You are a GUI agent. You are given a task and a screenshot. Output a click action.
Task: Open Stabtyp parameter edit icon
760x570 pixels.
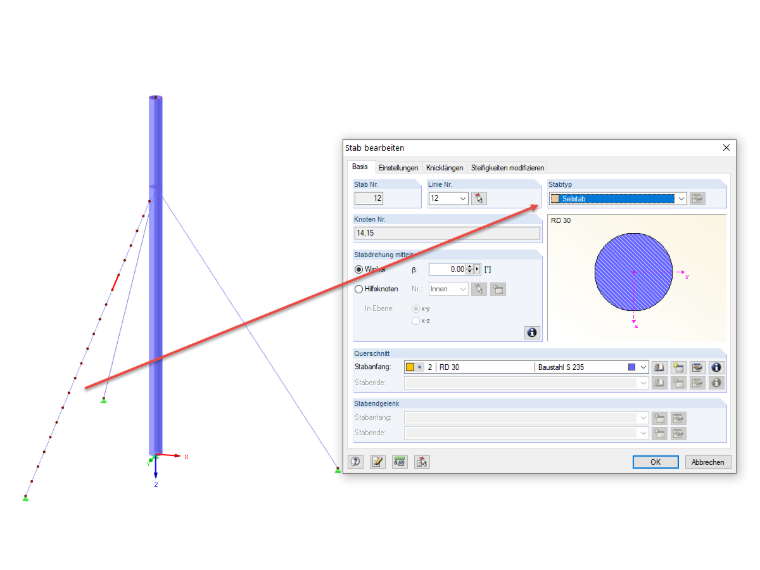pos(697,198)
